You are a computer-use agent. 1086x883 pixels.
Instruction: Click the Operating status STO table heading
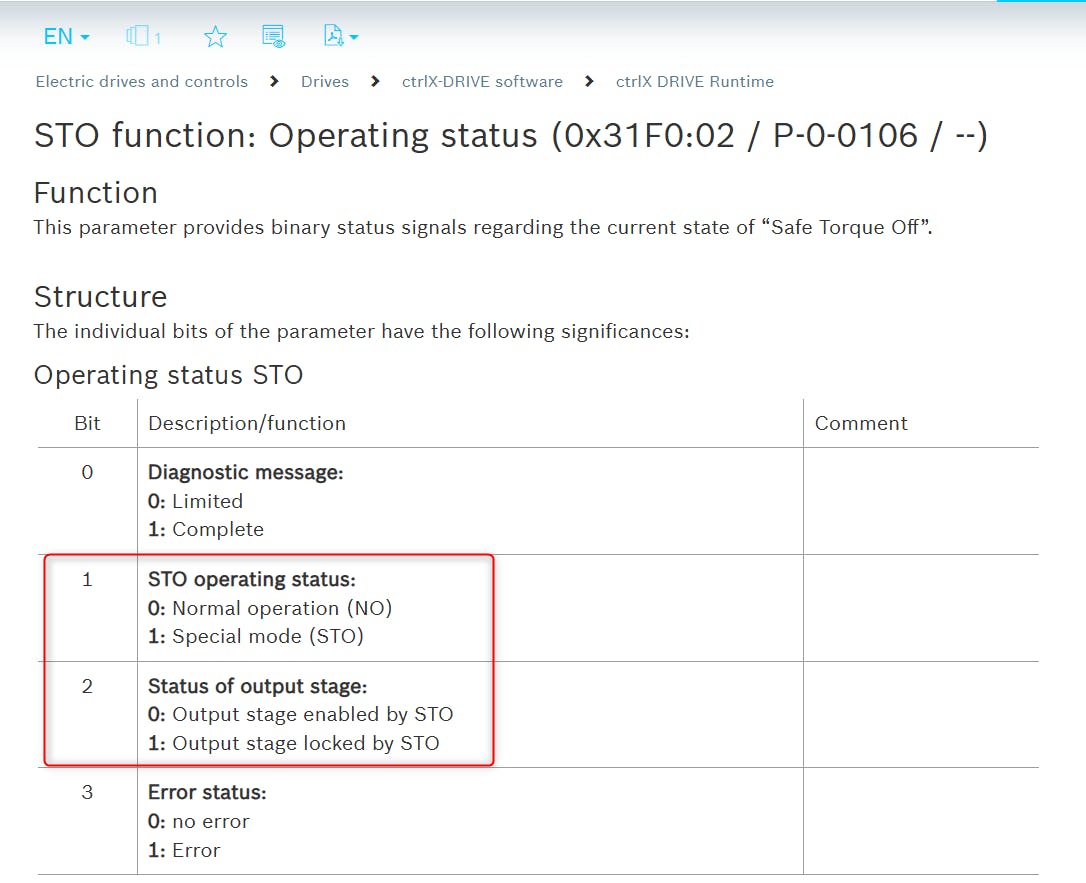(168, 375)
